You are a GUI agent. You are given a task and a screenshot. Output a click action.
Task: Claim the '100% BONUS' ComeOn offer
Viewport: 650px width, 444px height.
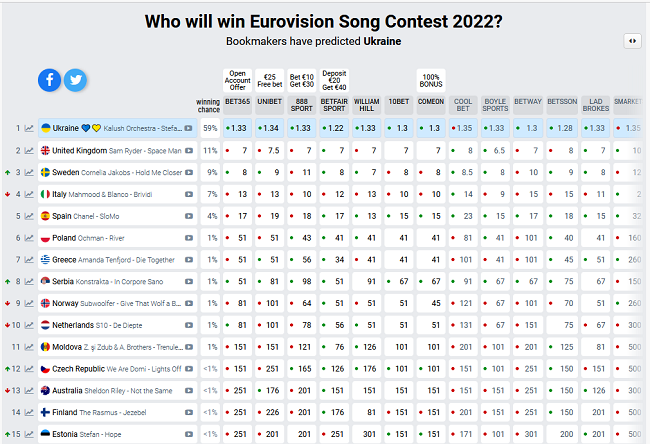click(432, 79)
